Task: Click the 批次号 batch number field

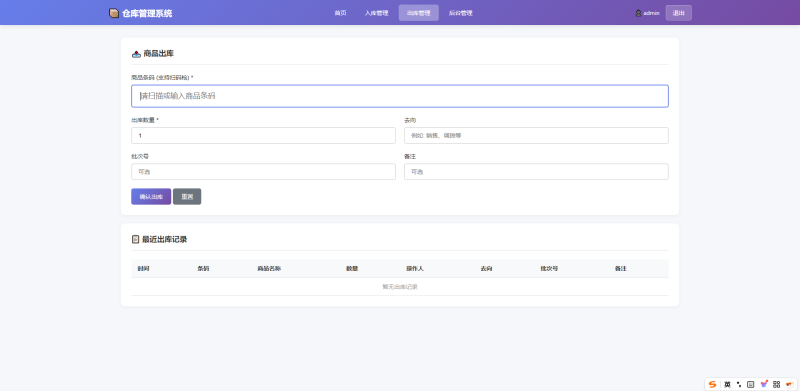Action: [263, 172]
